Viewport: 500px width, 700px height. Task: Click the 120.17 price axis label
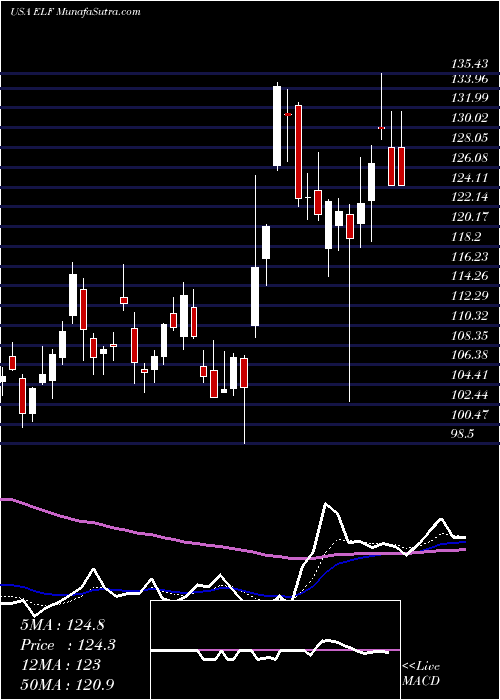[470, 217]
